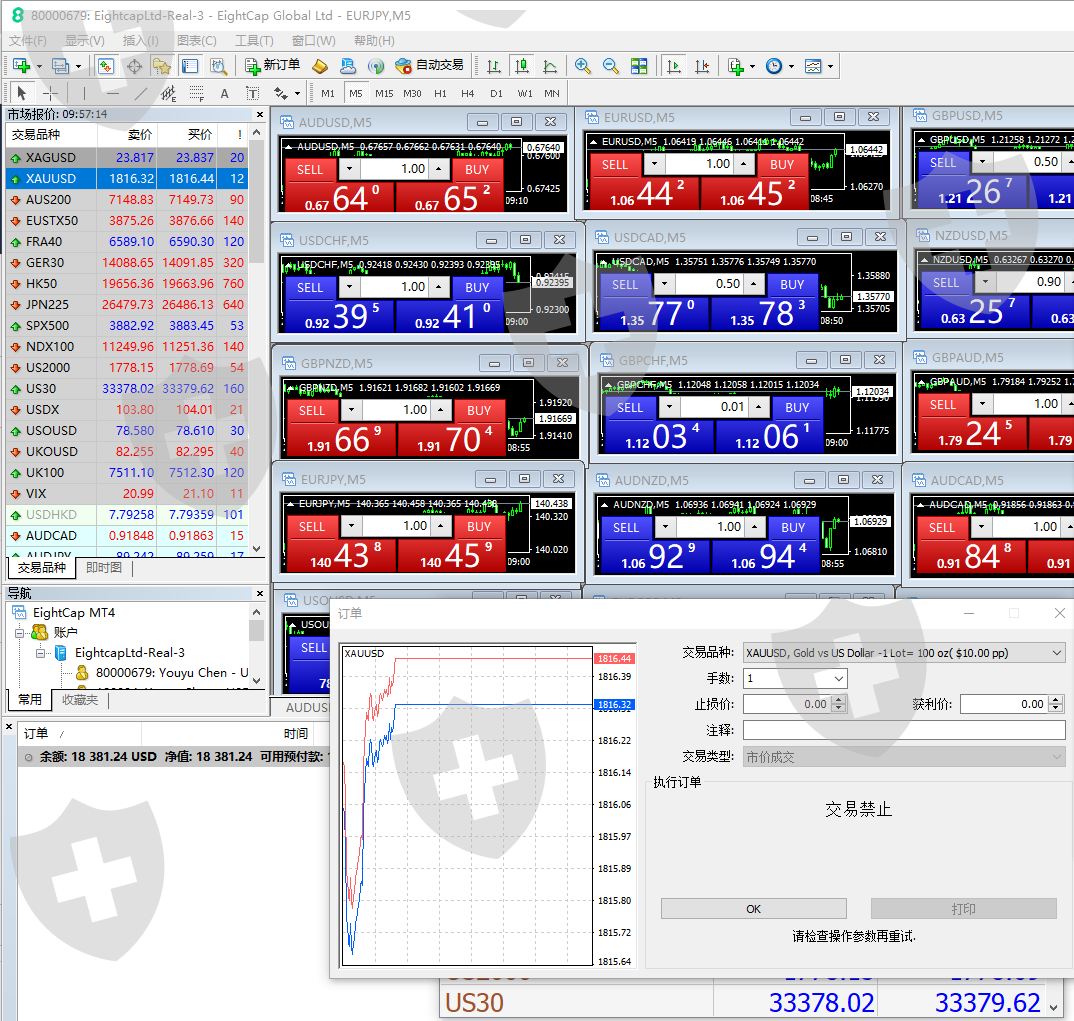This screenshot has height=1021, width=1074.
Task: Select the text label A tool
Action: click(224, 94)
